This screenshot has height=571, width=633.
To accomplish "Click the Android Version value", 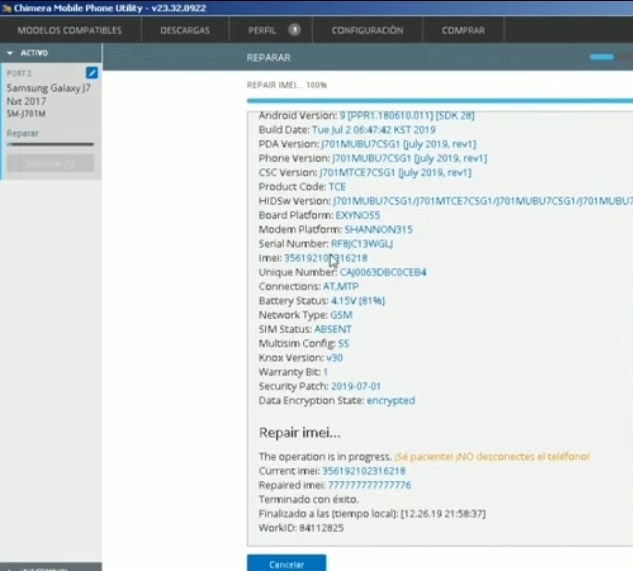I will coord(407,115).
